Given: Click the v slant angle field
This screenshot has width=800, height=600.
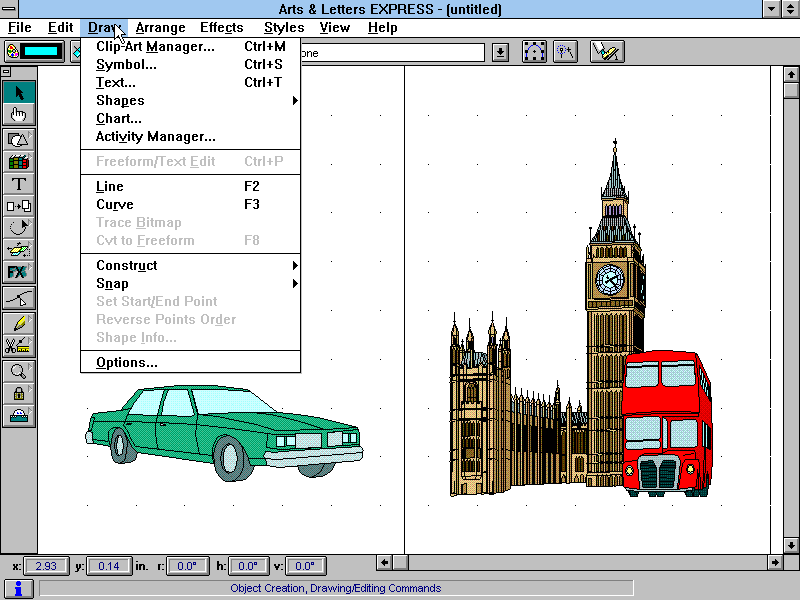Looking at the screenshot, I should pyautogui.click(x=305, y=566).
